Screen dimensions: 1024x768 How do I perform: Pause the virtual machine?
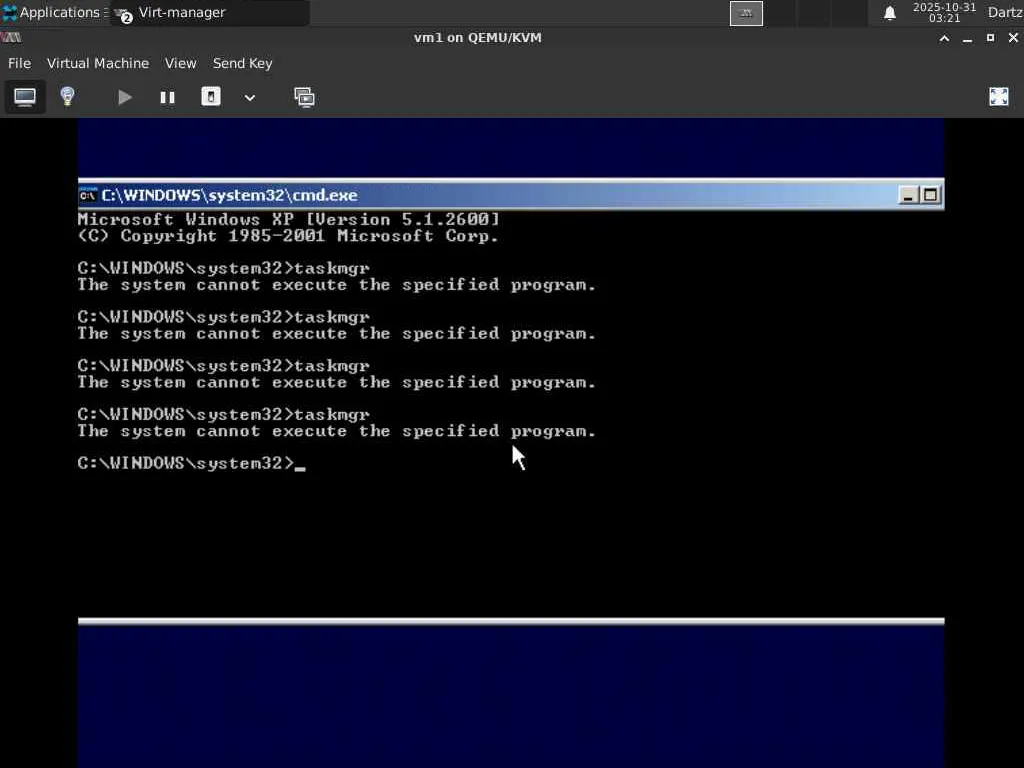pos(167,97)
